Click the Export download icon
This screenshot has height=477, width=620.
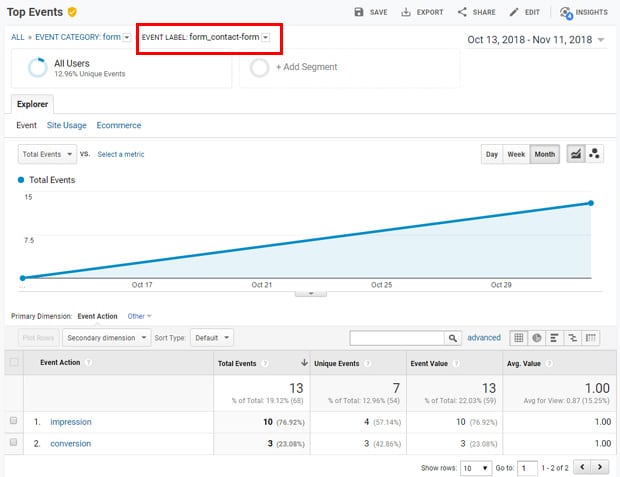click(x=406, y=12)
